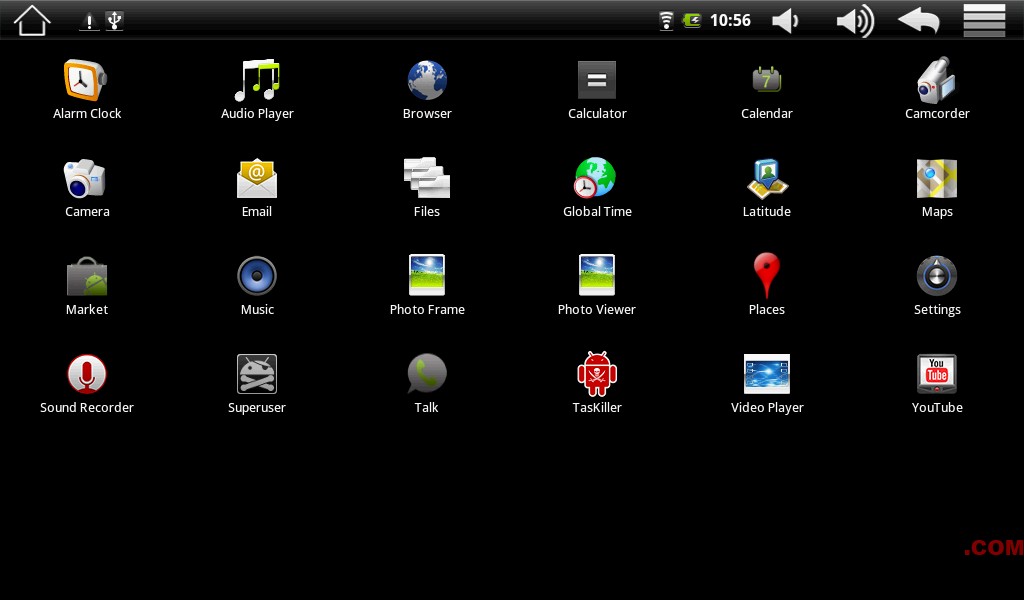Open the Browser globe icon
The image size is (1024, 600).
427,81
